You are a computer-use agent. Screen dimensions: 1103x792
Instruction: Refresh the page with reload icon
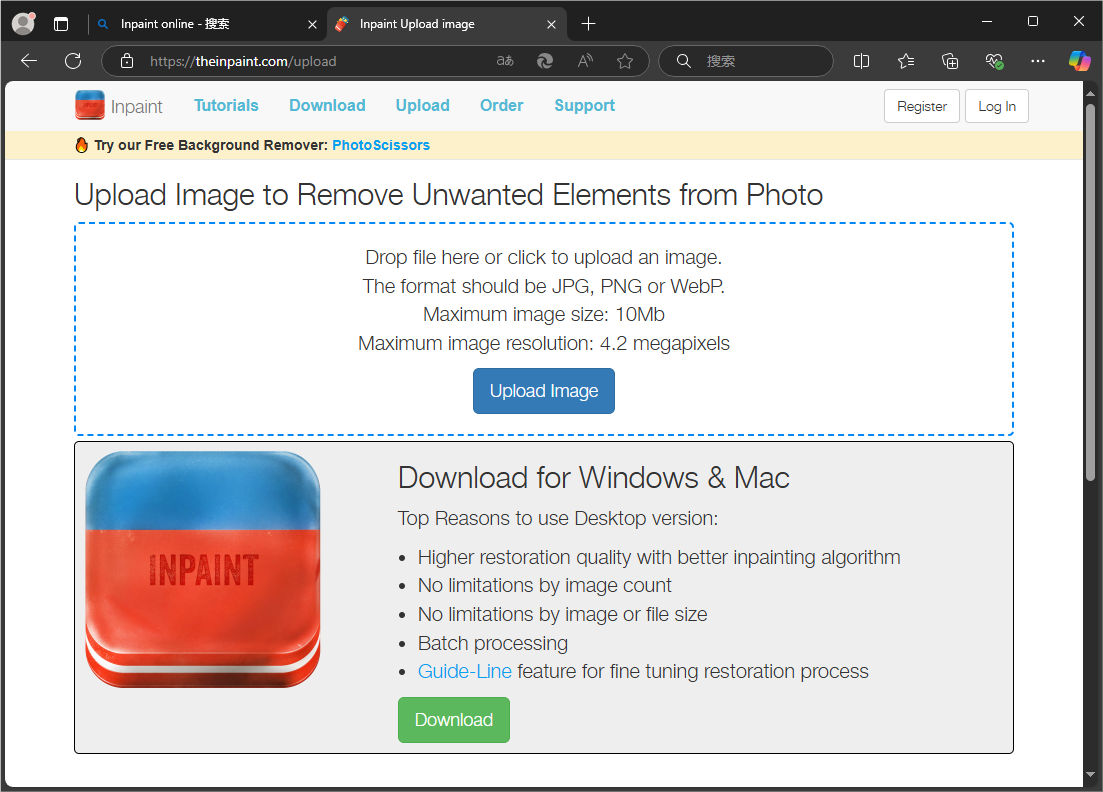[73, 61]
